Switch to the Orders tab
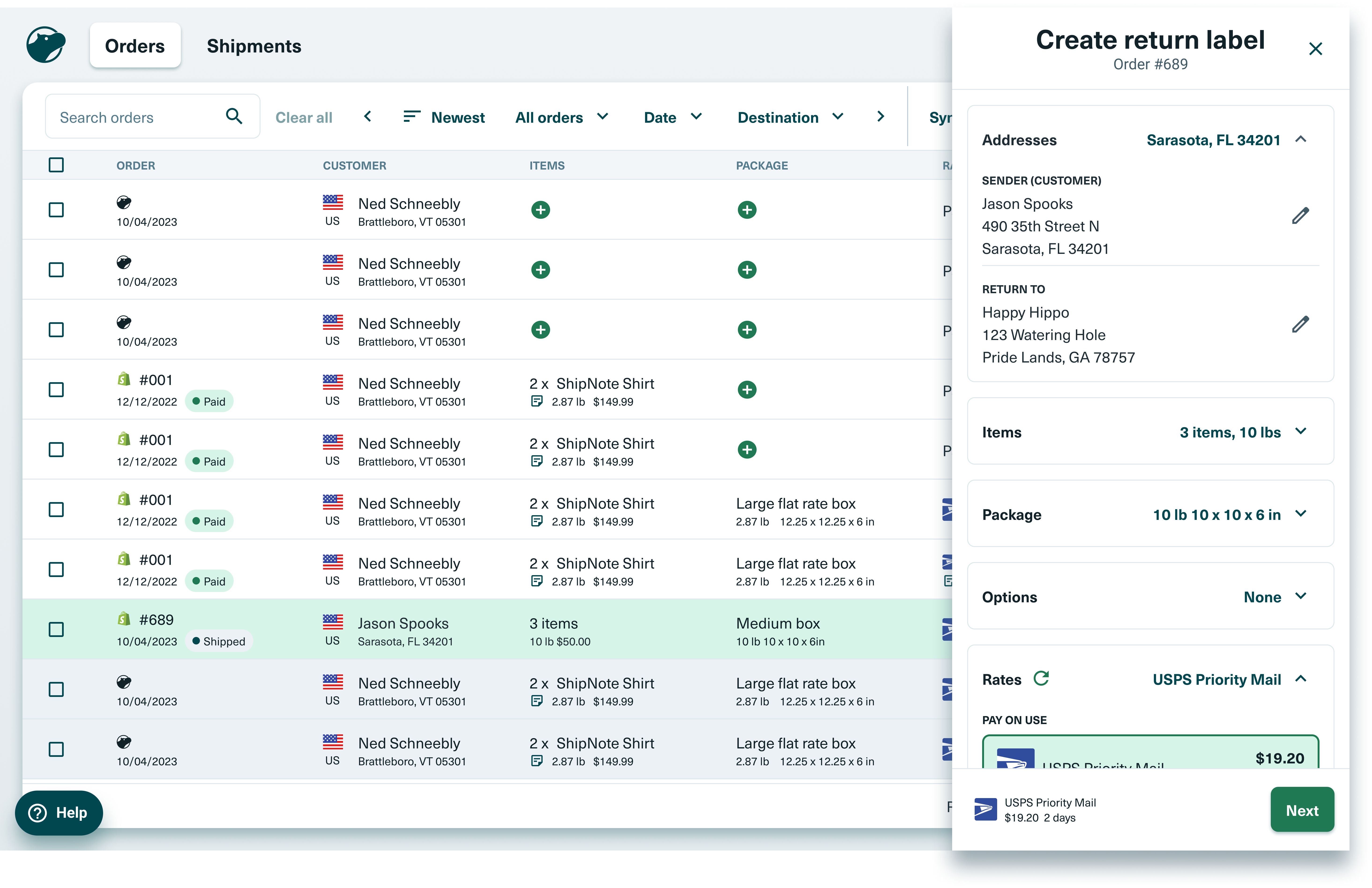This screenshot has height=888, width=1372. click(x=135, y=45)
